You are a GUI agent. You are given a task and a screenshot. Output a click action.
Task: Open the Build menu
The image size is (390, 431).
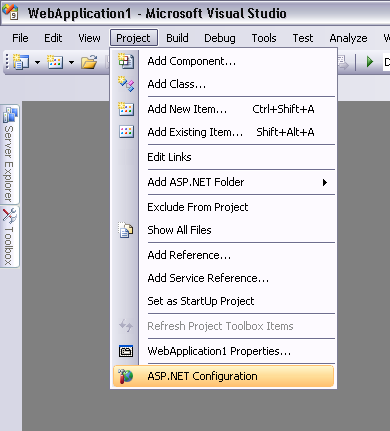point(177,38)
